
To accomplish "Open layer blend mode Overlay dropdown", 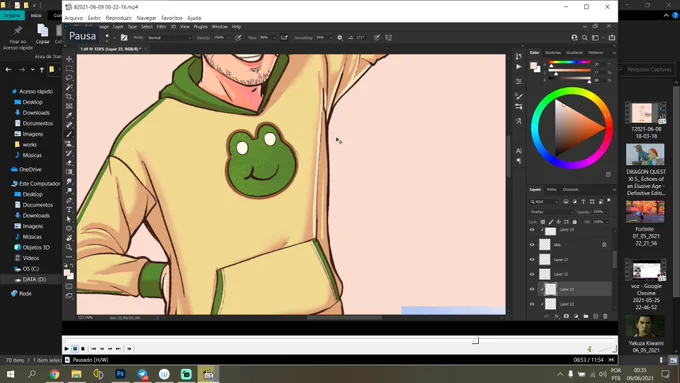I will click(551, 212).
